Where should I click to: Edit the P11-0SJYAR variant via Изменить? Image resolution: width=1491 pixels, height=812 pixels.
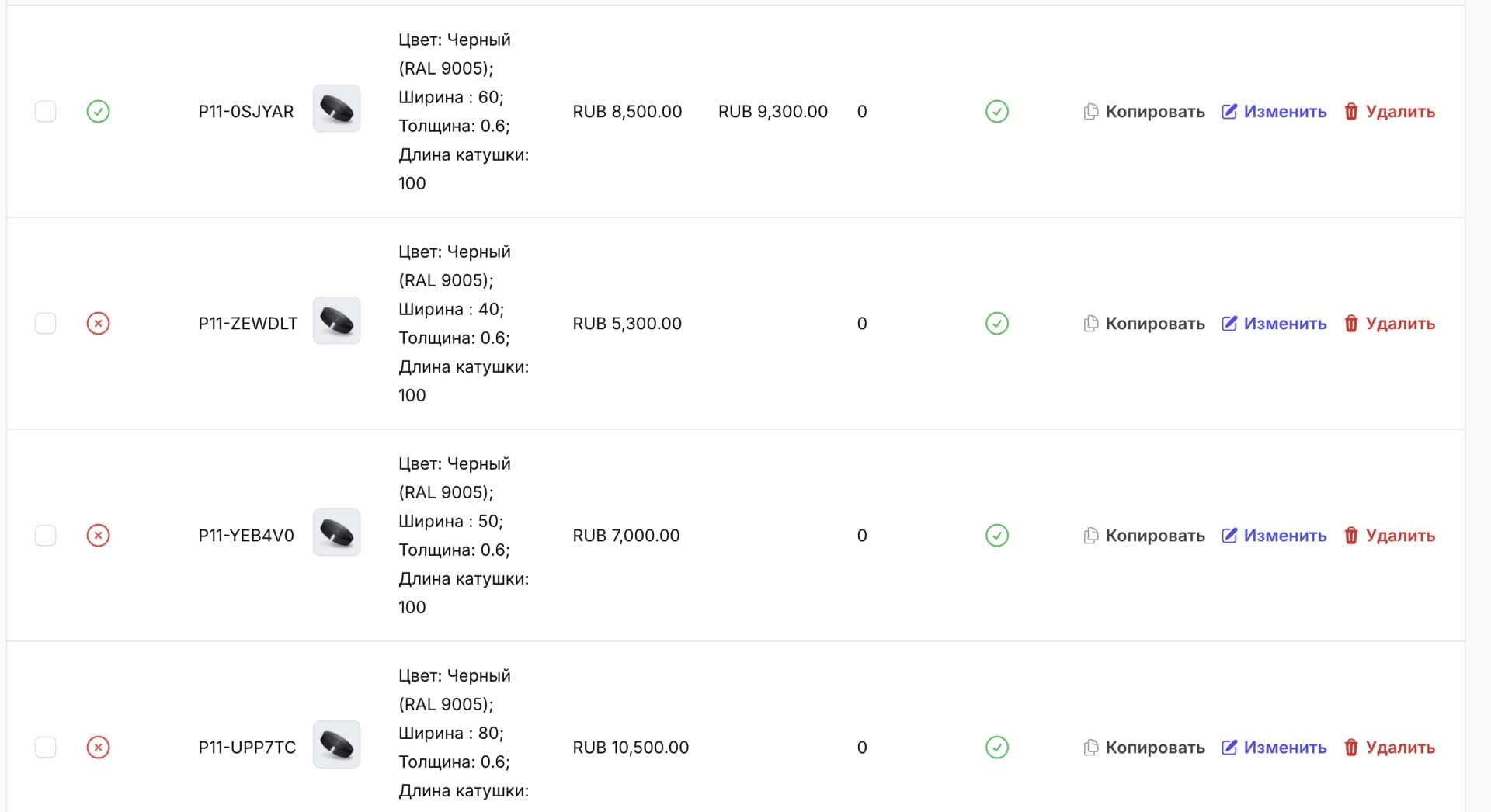coord(1274,112)
